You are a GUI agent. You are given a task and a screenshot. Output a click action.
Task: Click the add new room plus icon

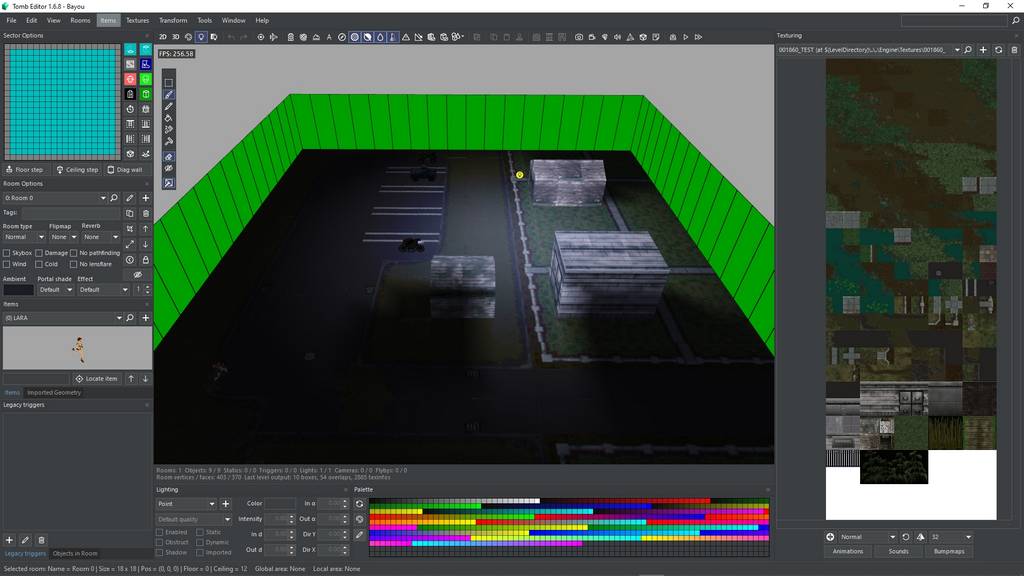pyautogui.click(x=146, y=198)
